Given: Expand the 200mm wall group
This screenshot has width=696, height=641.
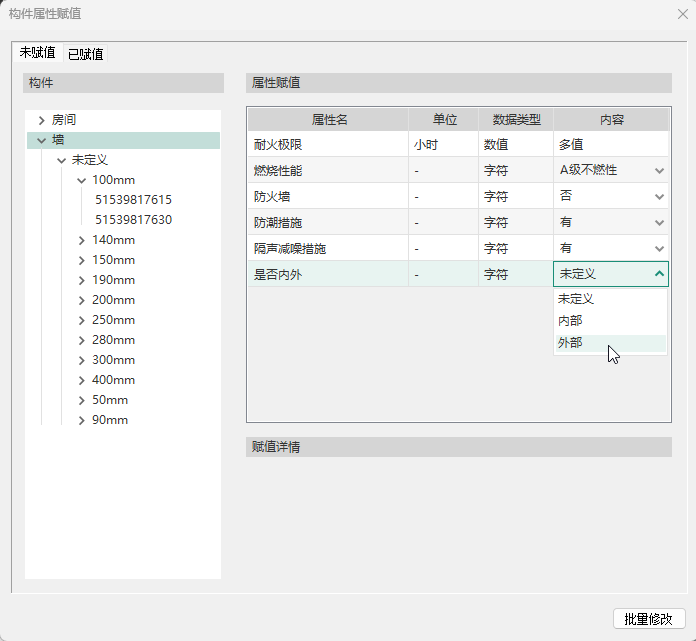Looking at the screenshot, I should pyautogui.click(x=81, y=300).
